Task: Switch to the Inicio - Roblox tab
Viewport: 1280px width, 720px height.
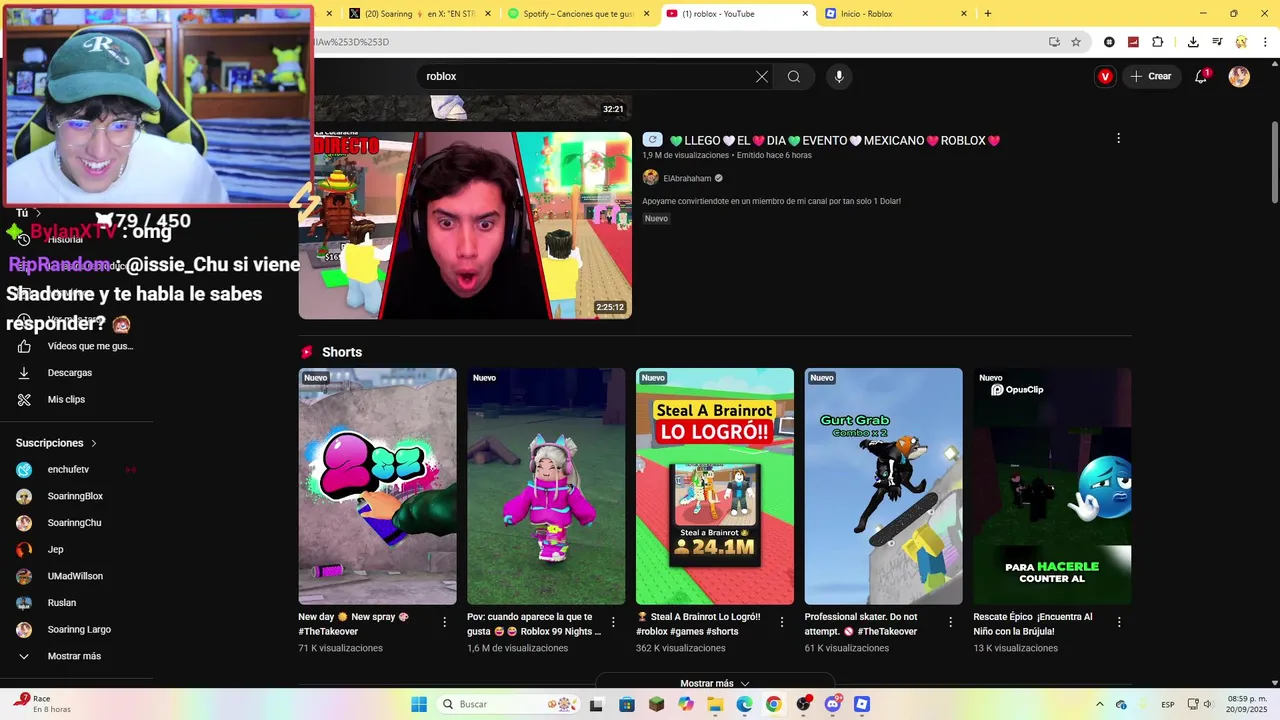Action: pyautogui.click(x=896, y=14)
